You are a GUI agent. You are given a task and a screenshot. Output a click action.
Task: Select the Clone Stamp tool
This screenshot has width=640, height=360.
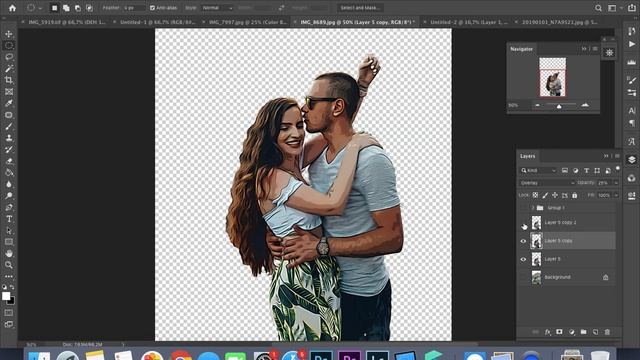(x=9, y=138)
